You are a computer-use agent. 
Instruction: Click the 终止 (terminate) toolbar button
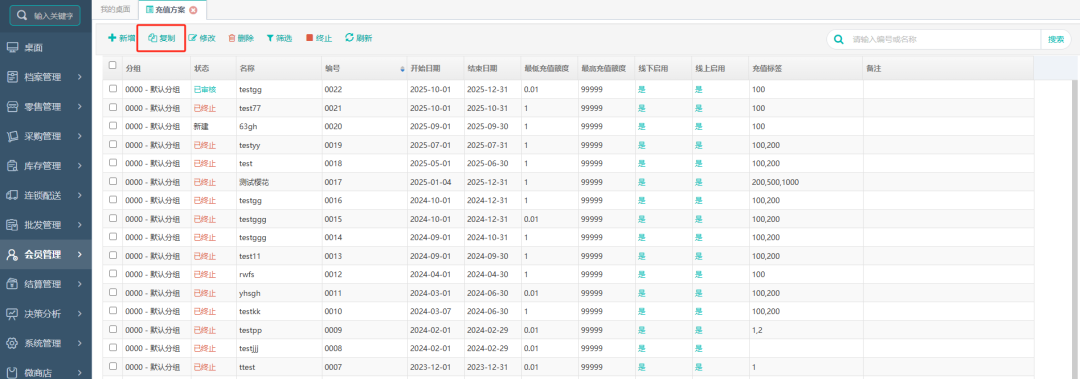pos(319,39)
